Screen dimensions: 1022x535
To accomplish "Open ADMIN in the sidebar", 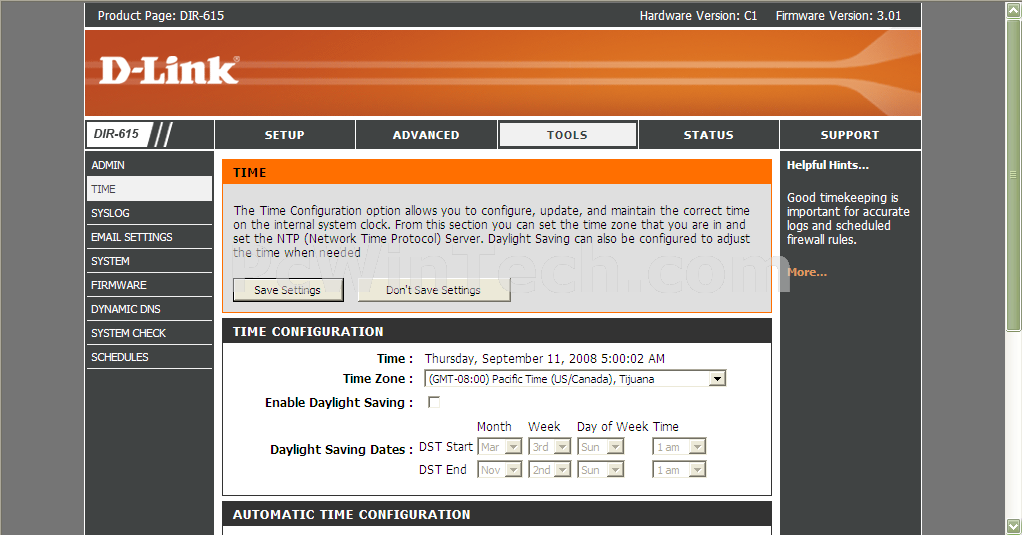I will [149, 165].
